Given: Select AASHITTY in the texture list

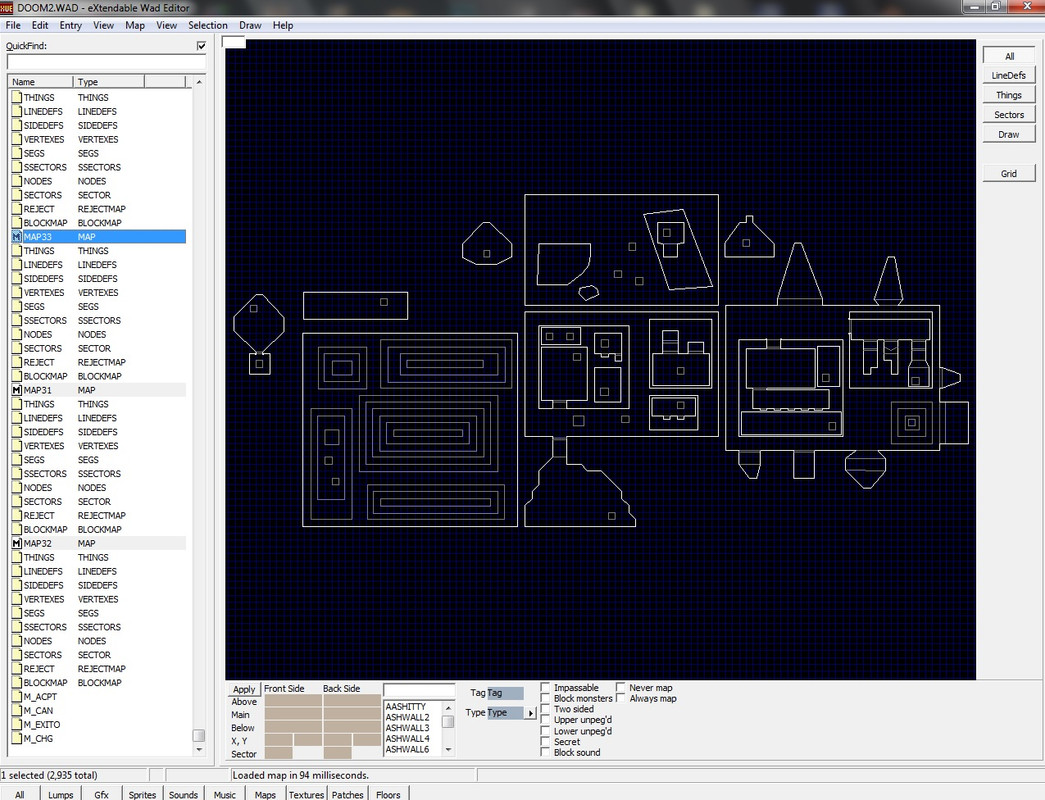Looking at the screenshot, I should pos(405,707).
